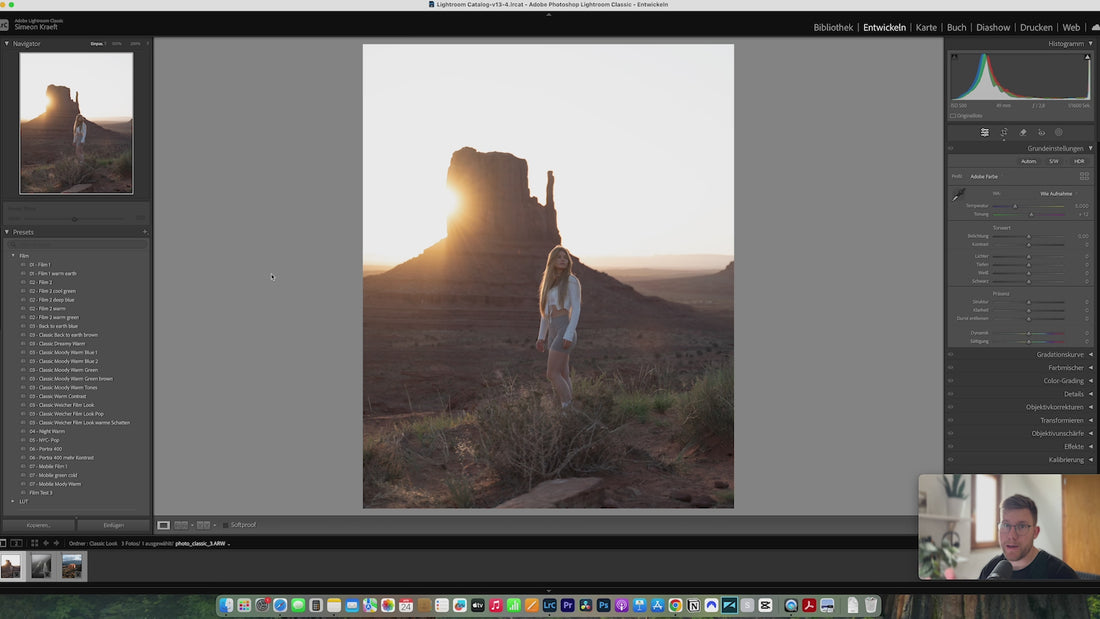The height and width of the screenshot is (619, 1100).
Task: Switch to grid view in filmstrip bar
Action: (34, 543)
